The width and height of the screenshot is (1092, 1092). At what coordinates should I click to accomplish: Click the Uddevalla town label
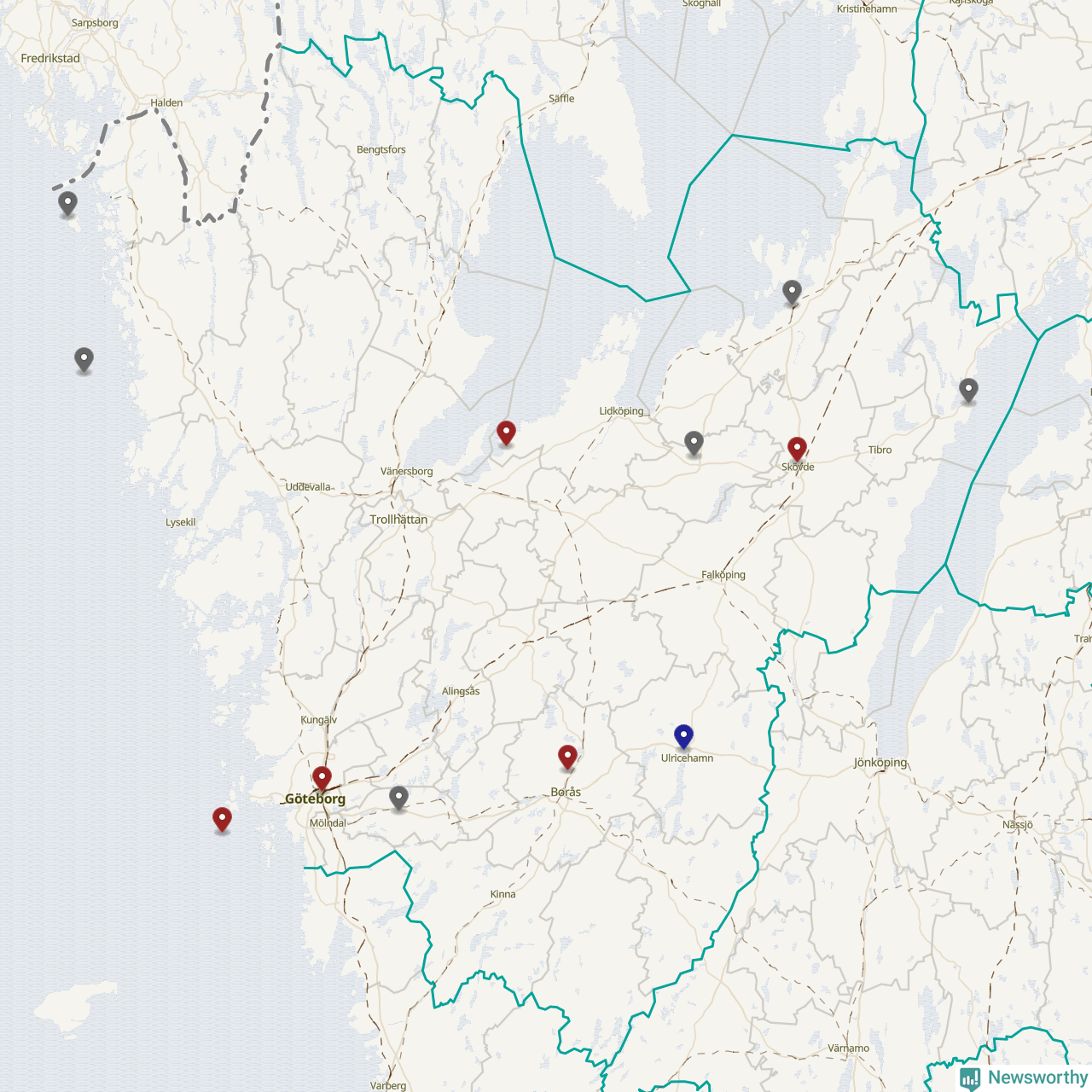308,487
